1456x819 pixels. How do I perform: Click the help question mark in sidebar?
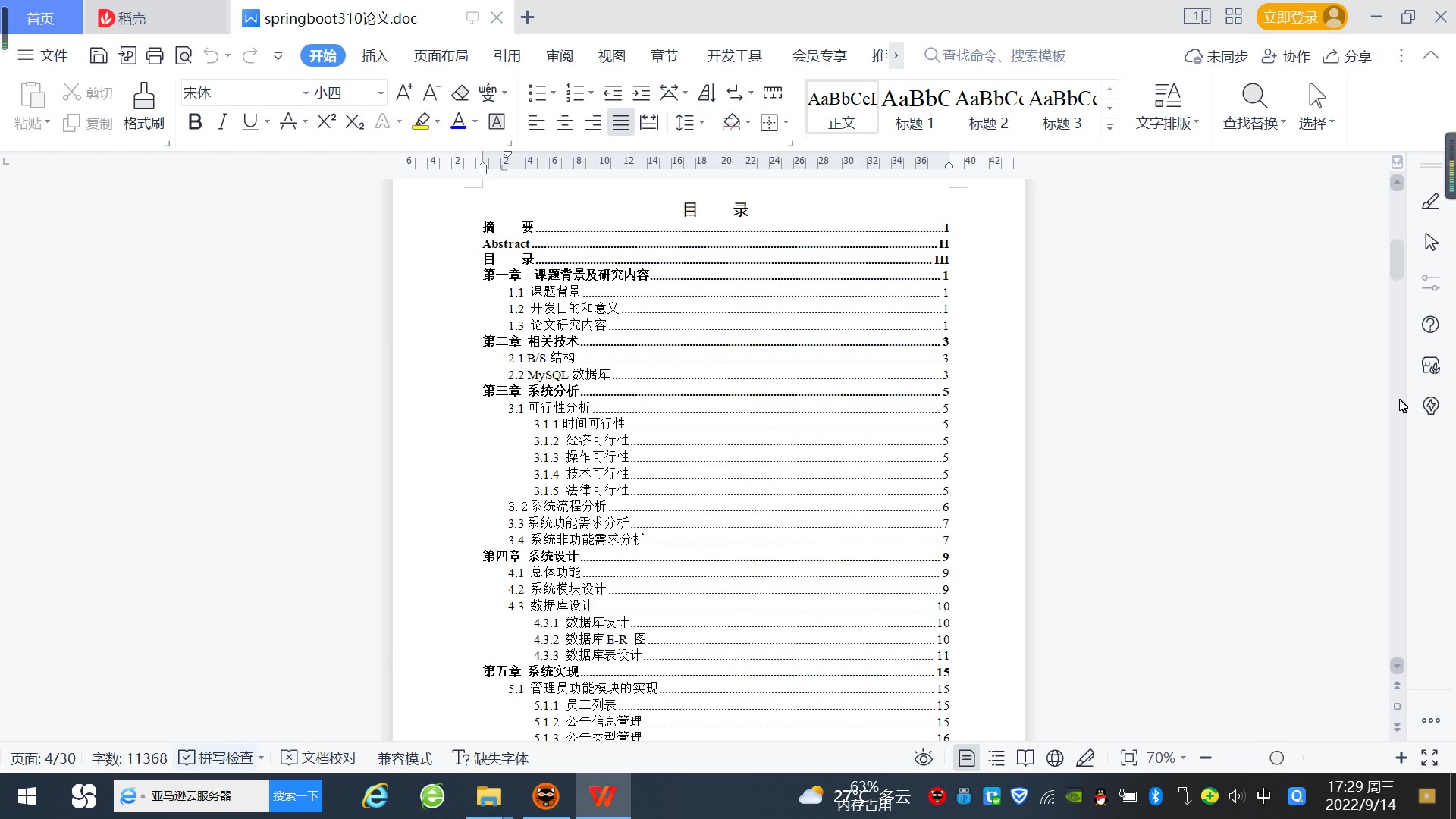coord(1431,325)
